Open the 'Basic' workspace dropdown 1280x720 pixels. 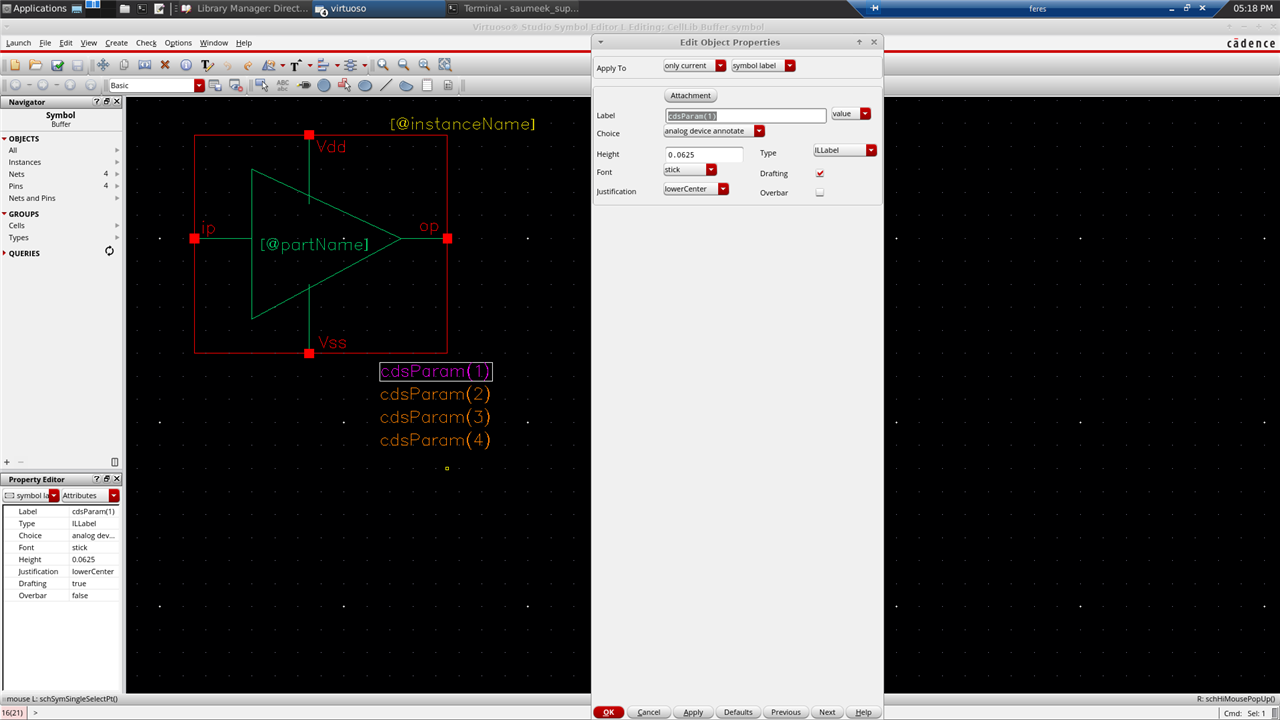tap(156, 86)
